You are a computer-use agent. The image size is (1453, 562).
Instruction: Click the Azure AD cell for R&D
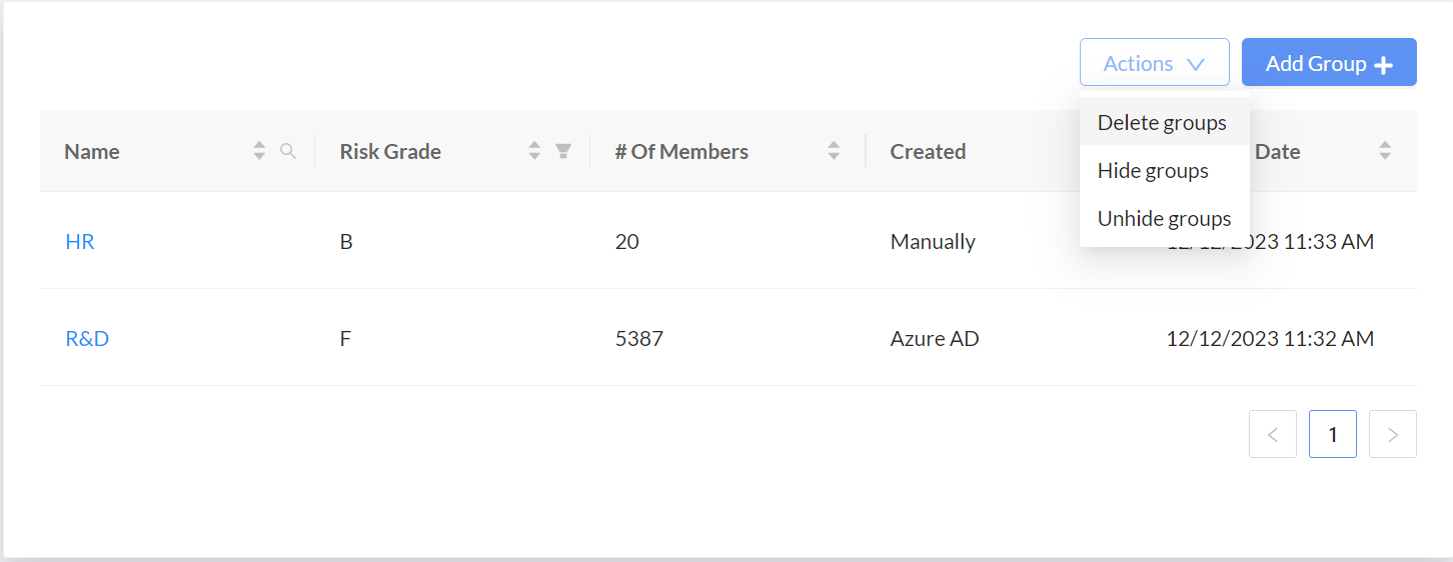click(x=934, y=338)
